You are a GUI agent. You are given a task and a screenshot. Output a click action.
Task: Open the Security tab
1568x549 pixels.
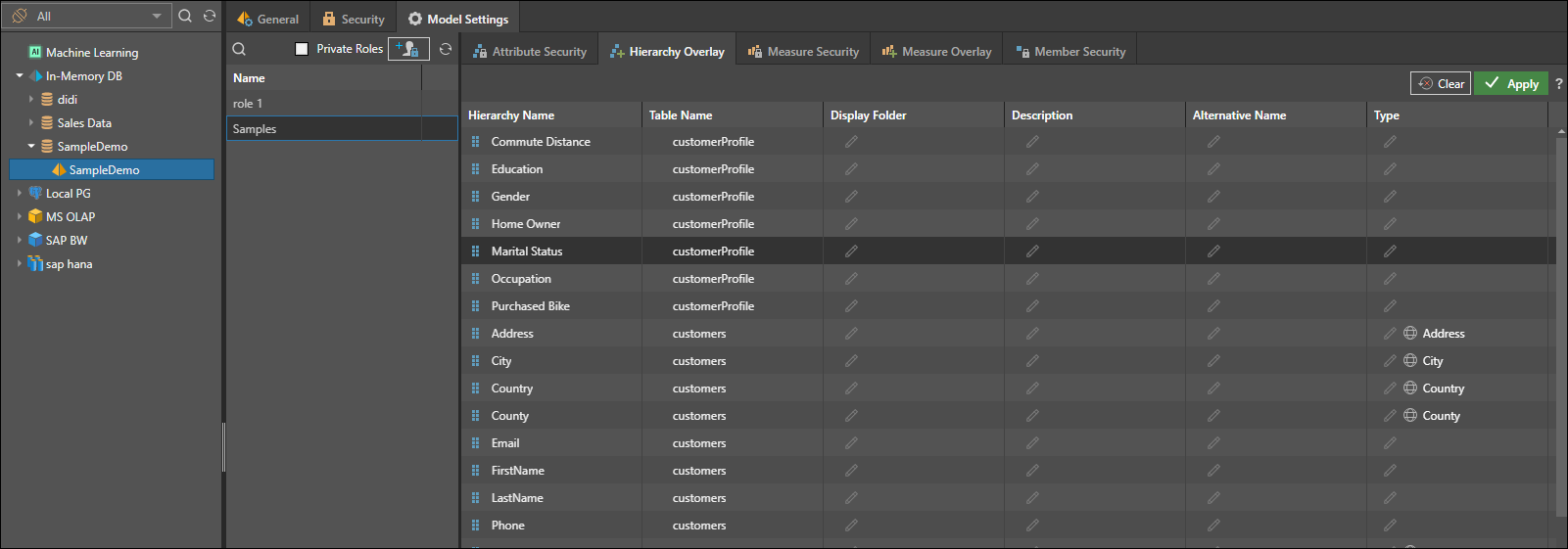[x=354, y=20]
